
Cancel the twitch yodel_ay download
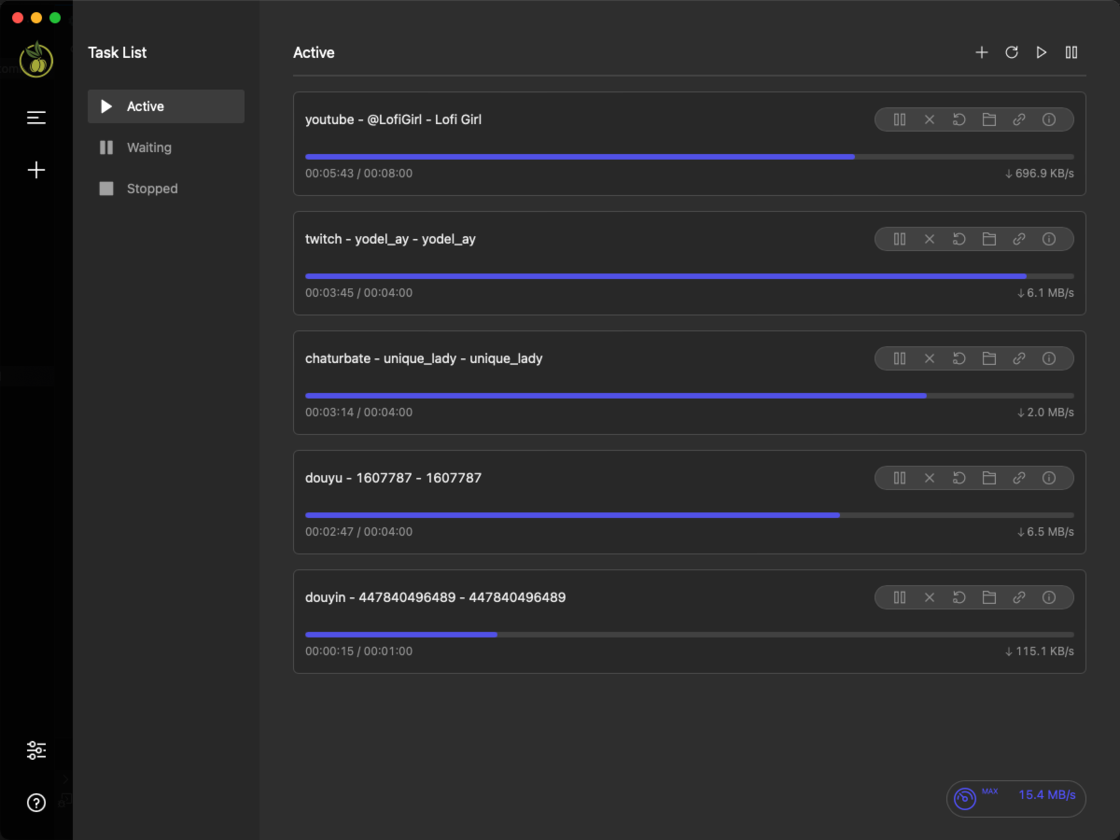click(929, 239)
